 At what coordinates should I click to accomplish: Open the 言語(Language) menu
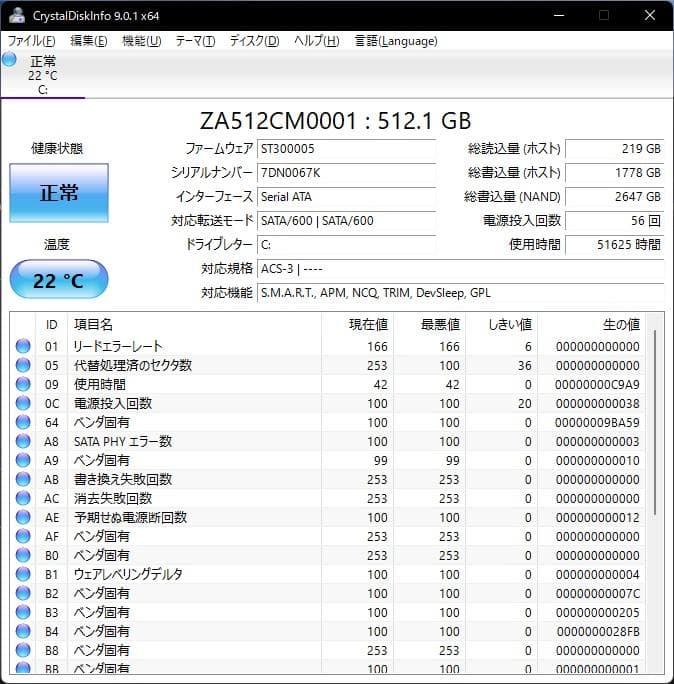(x=396, y=41)
